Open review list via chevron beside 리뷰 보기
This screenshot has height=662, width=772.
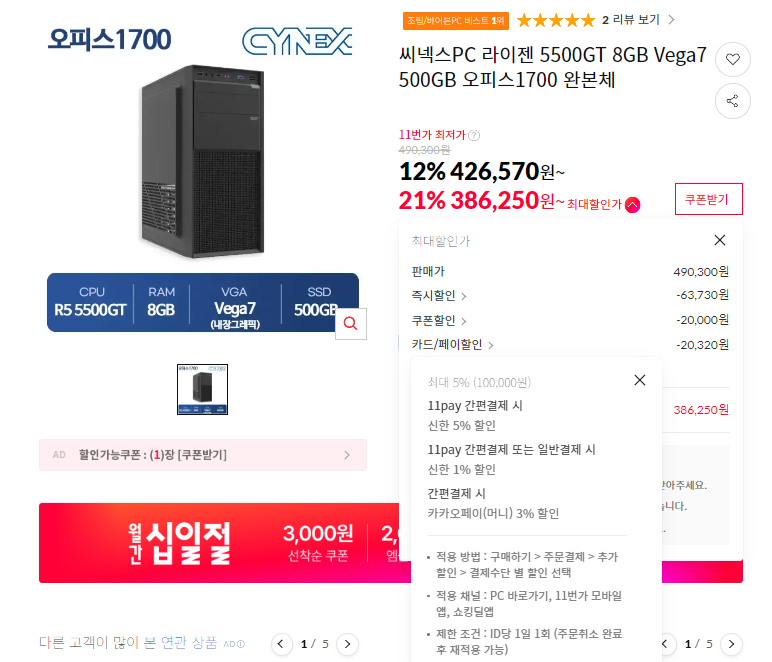671,19
